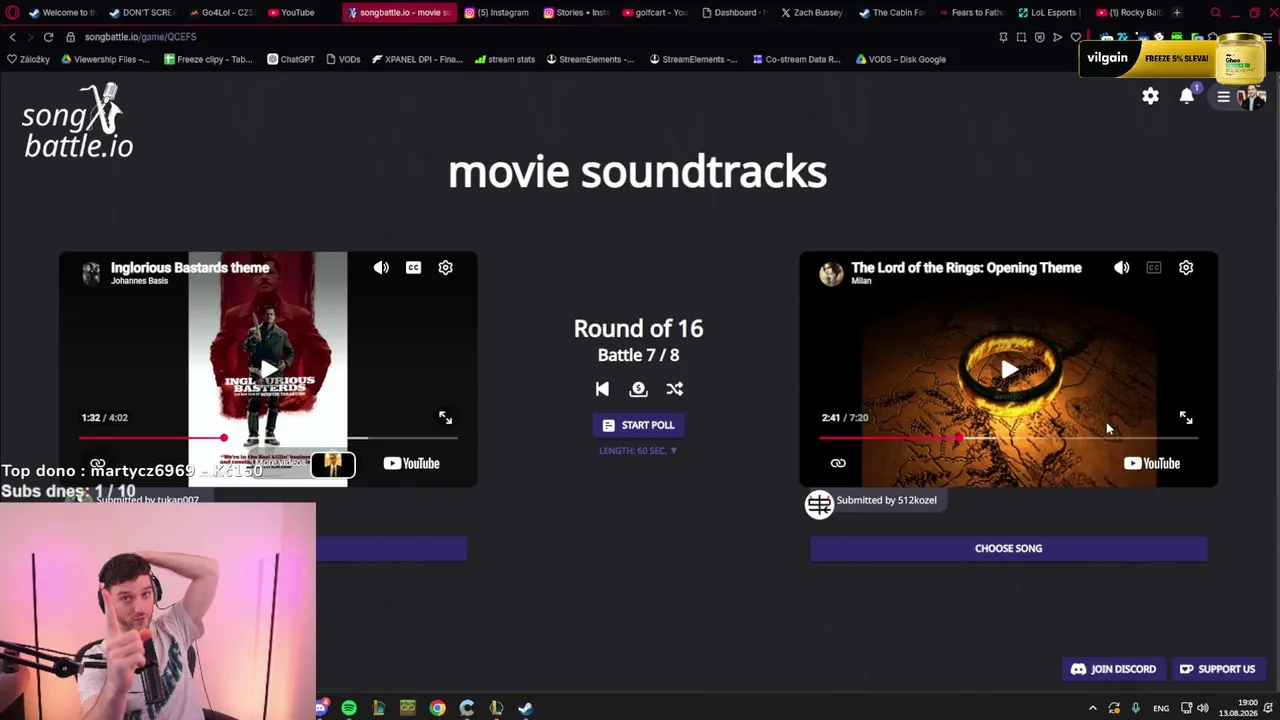Open the taskbar clock and calendar
Screen dimensions: 1280x720
point(1238,708)
